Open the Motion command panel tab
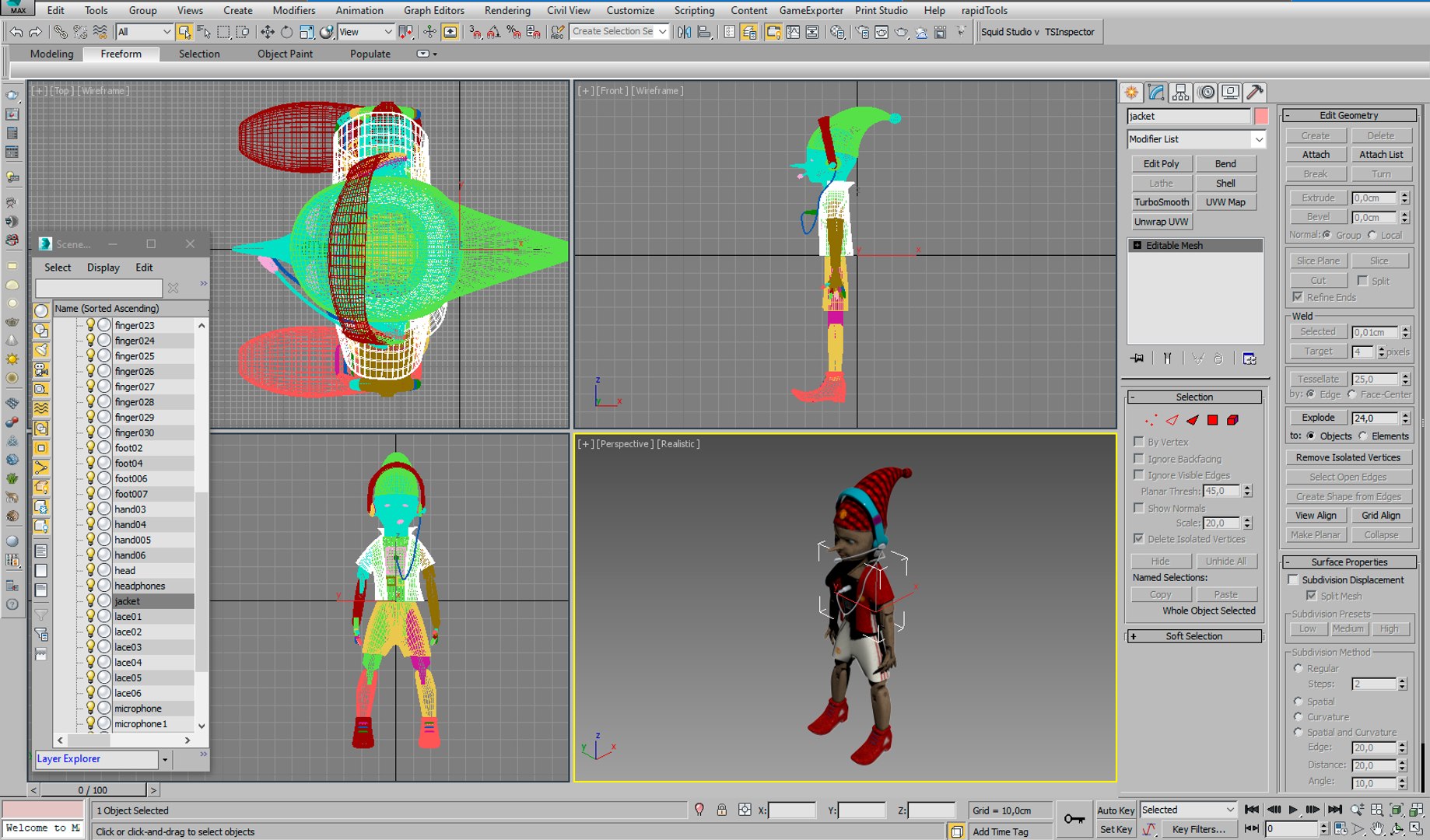This screenshot has height=840, width=1430. [x=1206, y=93]
